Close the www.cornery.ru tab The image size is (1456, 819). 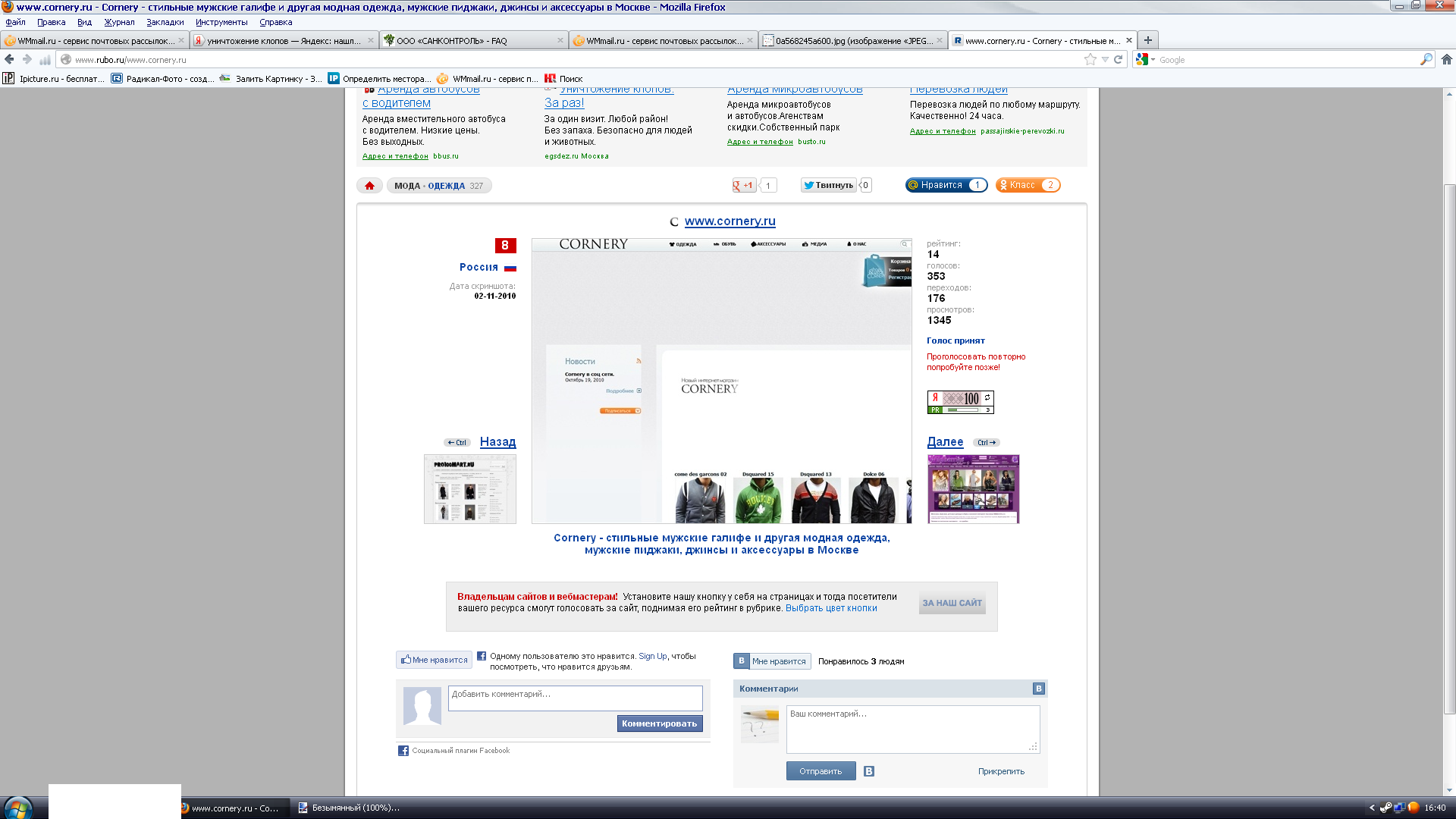1129,40
